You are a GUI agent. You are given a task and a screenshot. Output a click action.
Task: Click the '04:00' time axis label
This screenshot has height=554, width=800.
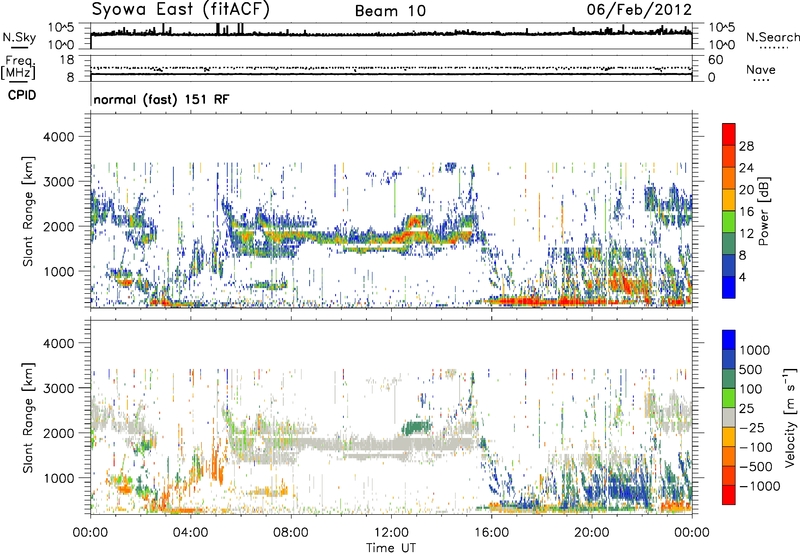point(190,533)
